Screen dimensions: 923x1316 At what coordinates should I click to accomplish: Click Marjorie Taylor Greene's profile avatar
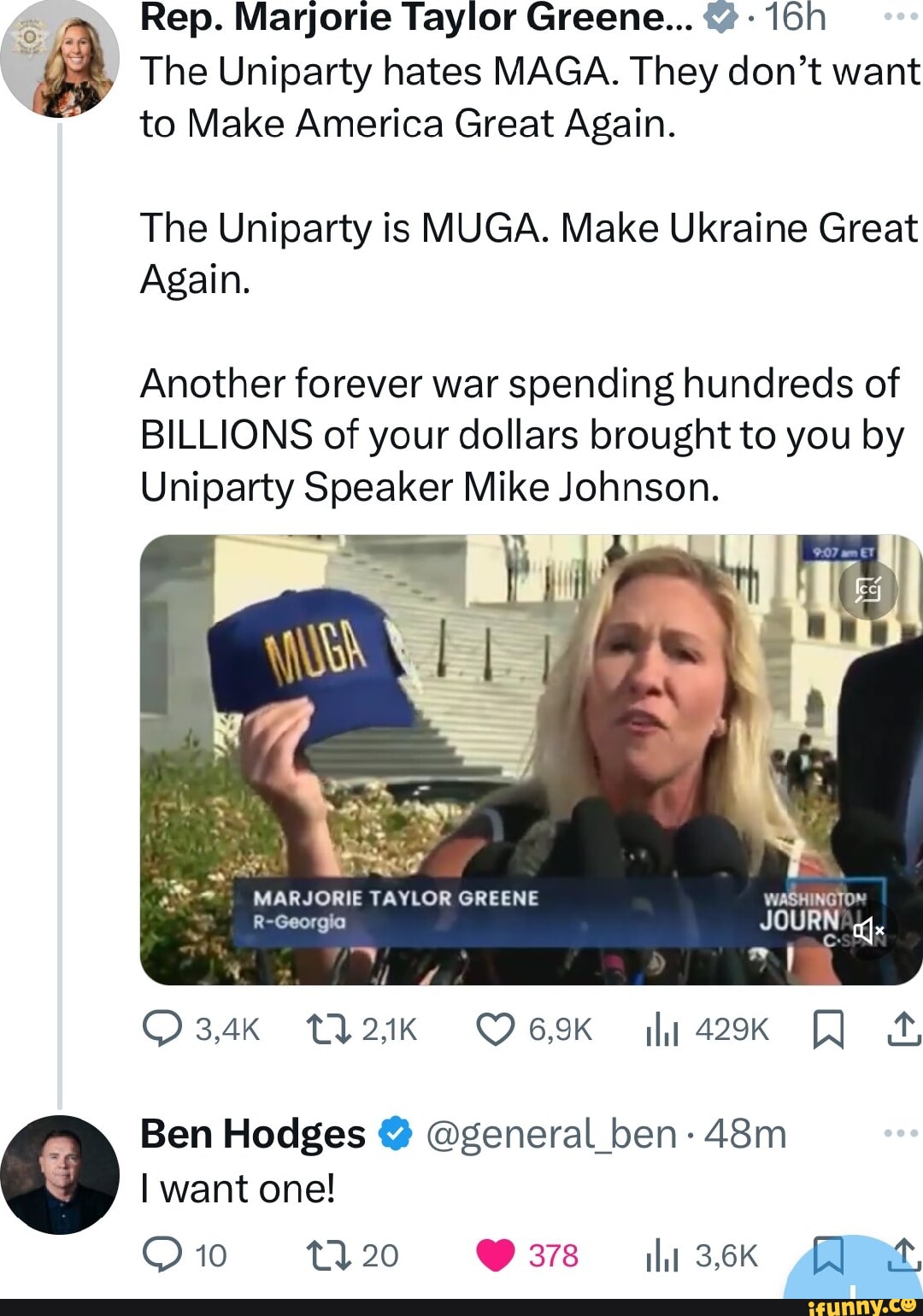point(62,62)
